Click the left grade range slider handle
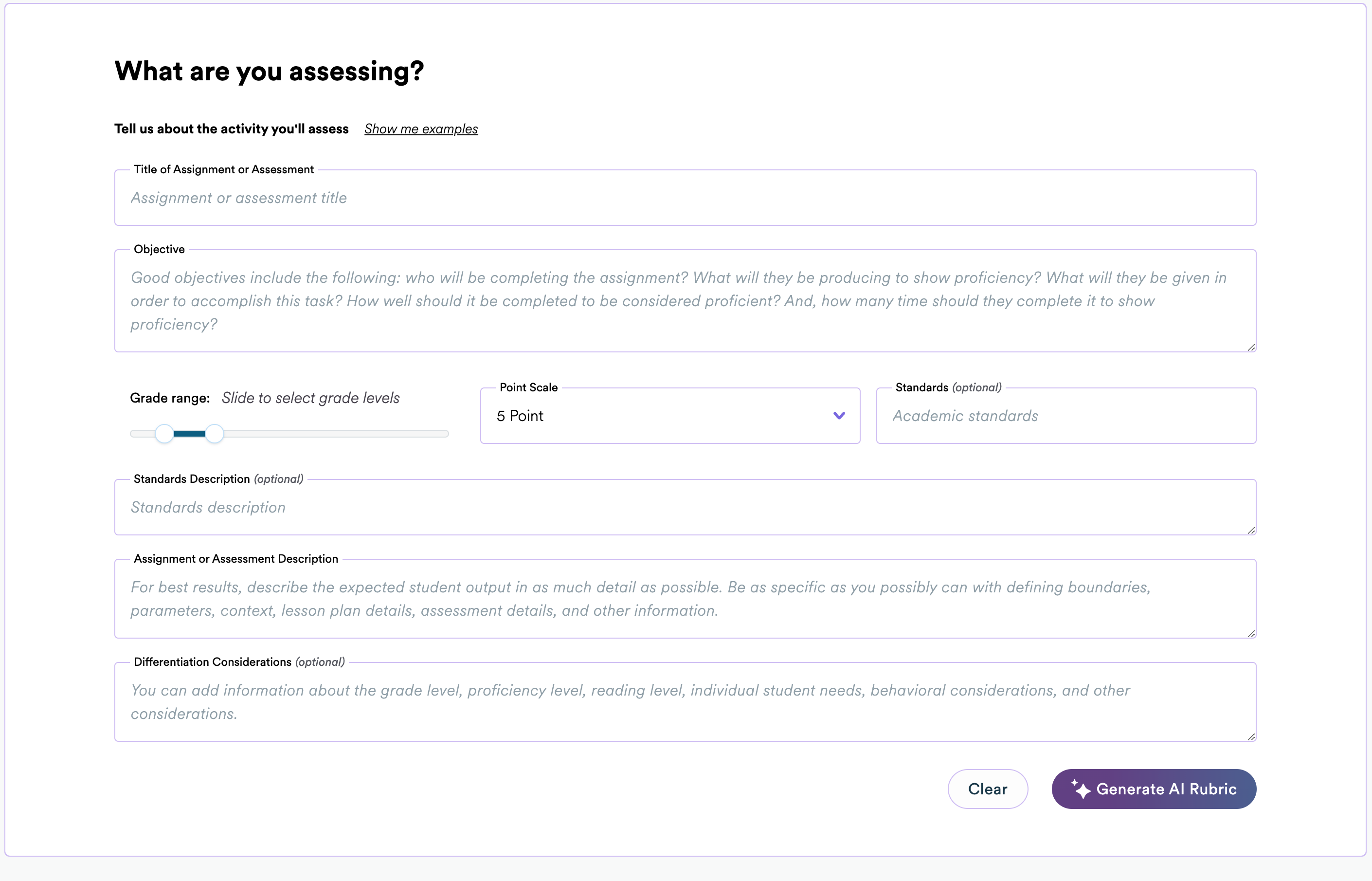The height and width of the screenshot is (881, 1372). [164, 434]
